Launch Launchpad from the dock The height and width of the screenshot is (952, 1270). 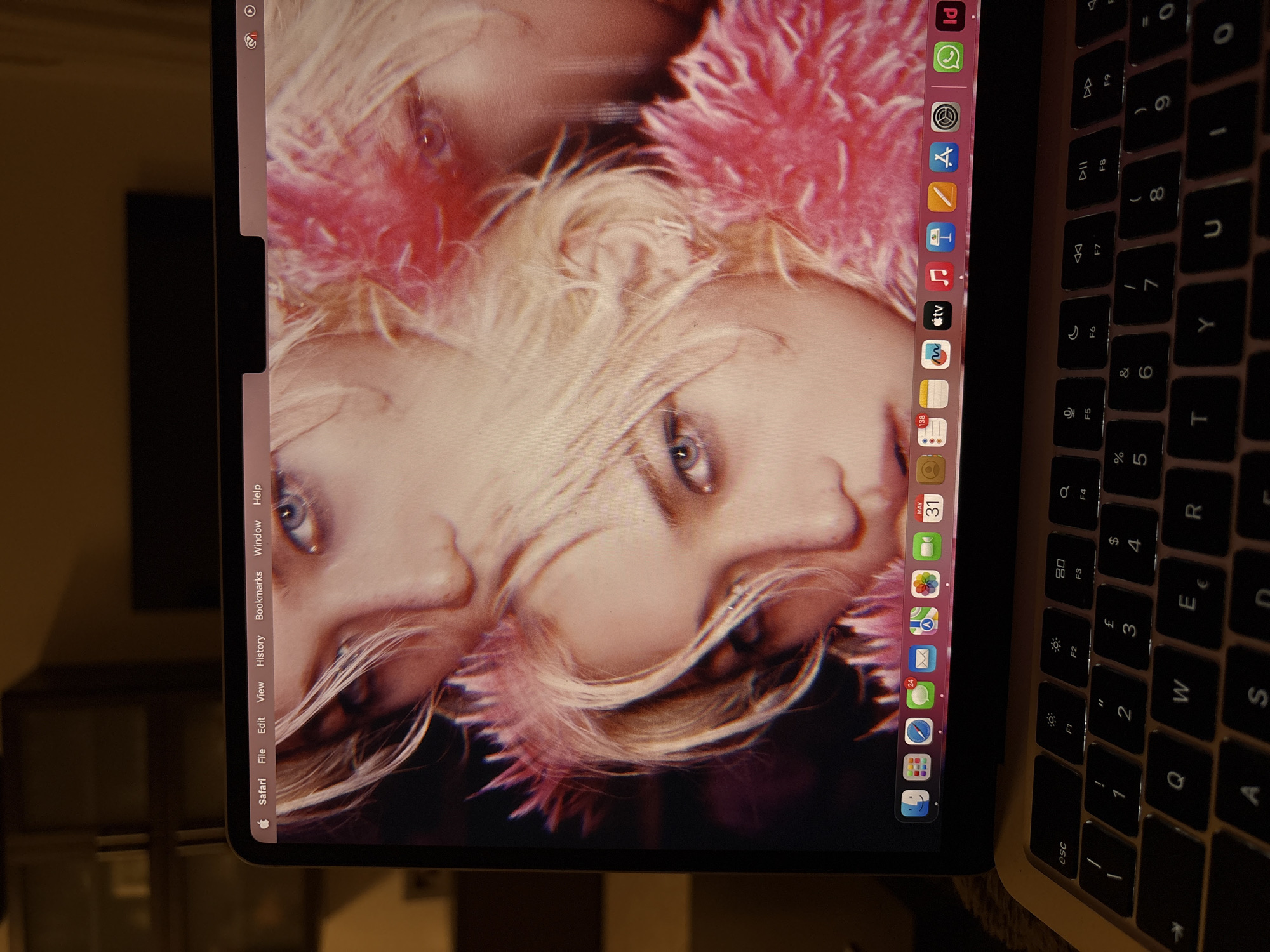916,768
